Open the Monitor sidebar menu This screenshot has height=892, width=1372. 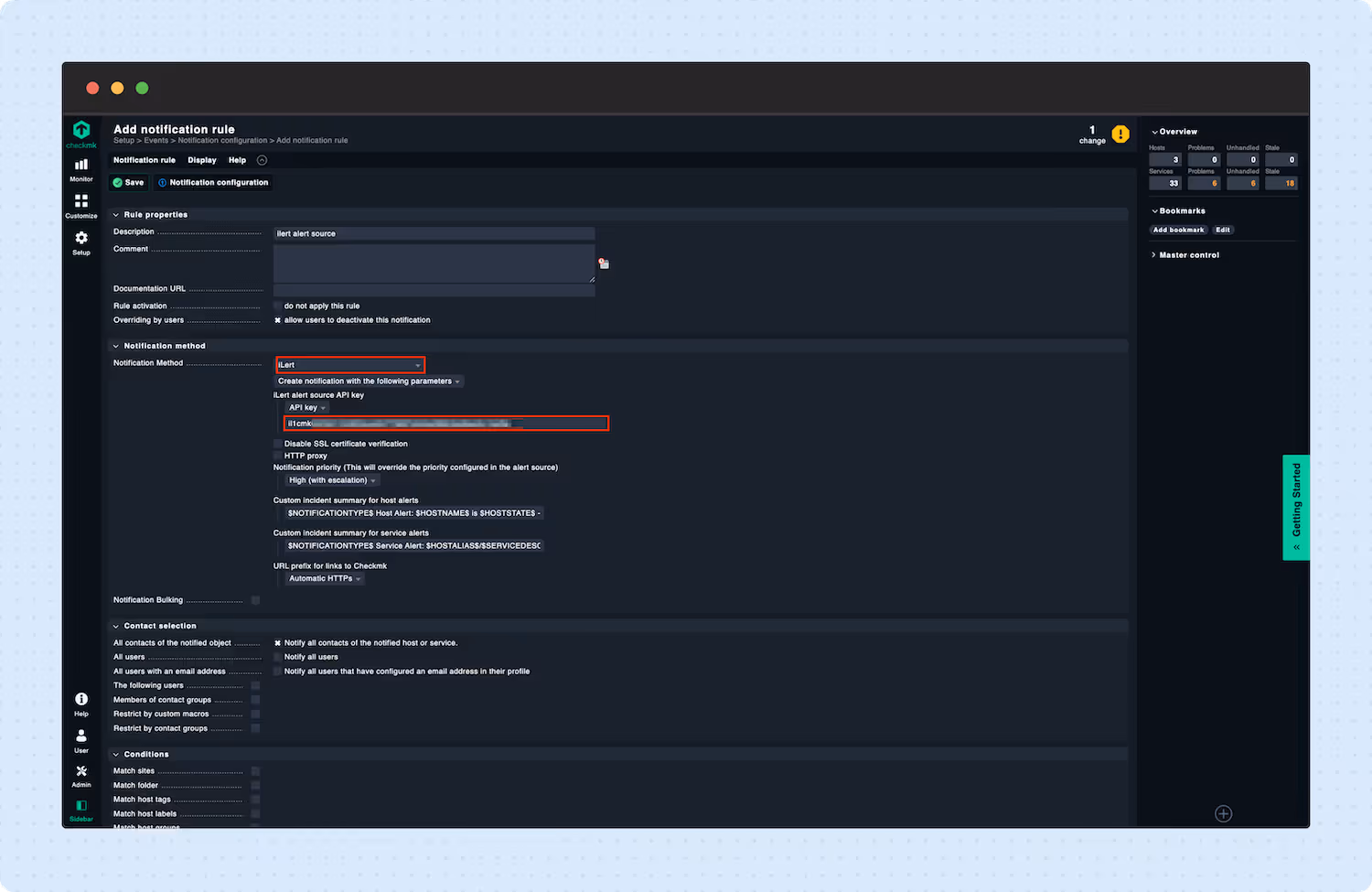(x=80, y=167)
